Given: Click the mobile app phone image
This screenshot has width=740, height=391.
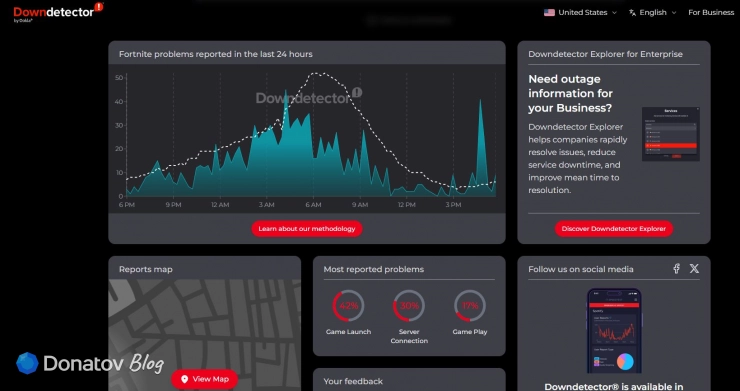Looking at the screenshot, I should (614, 331).
